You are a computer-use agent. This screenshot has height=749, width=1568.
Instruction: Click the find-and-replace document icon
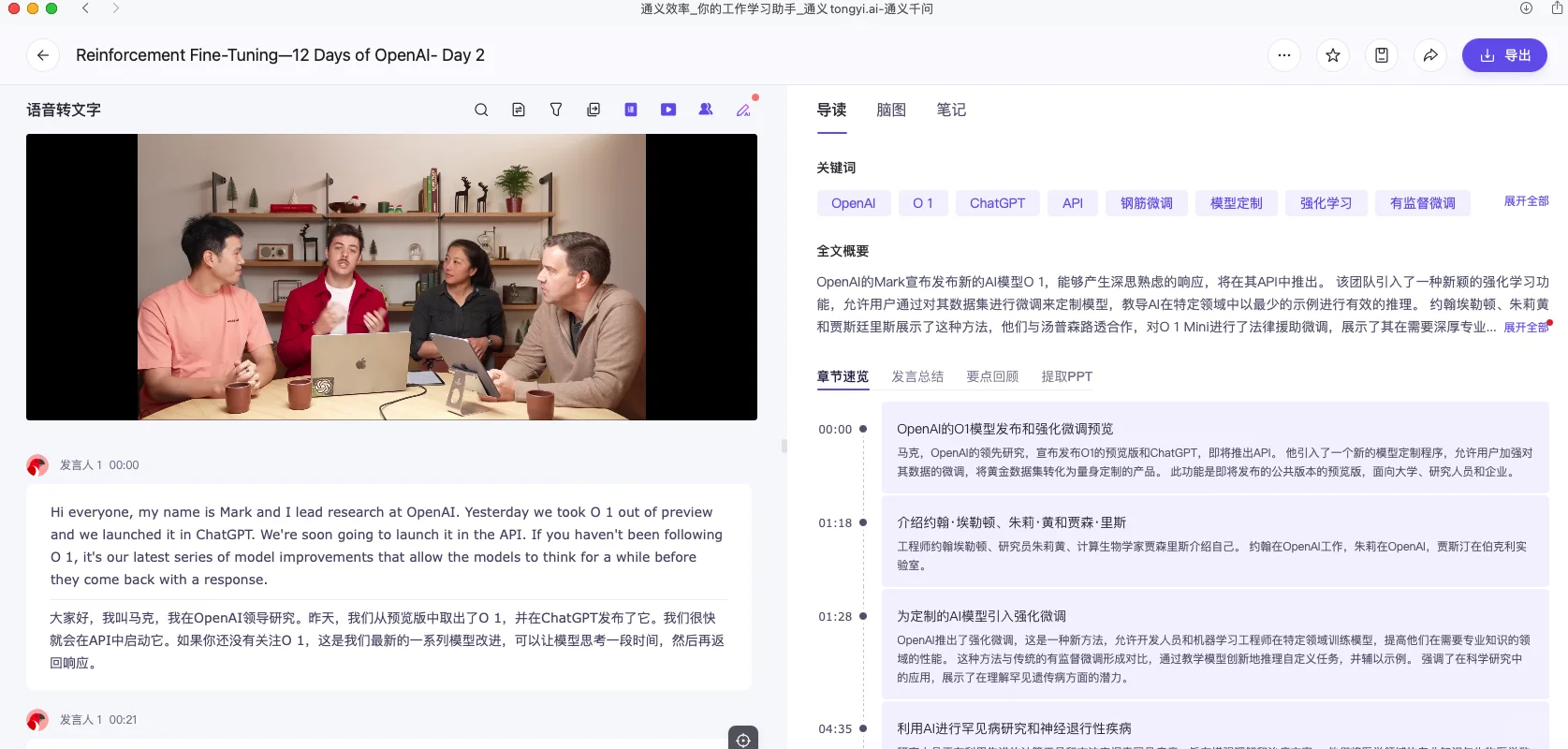click(519, 110)
